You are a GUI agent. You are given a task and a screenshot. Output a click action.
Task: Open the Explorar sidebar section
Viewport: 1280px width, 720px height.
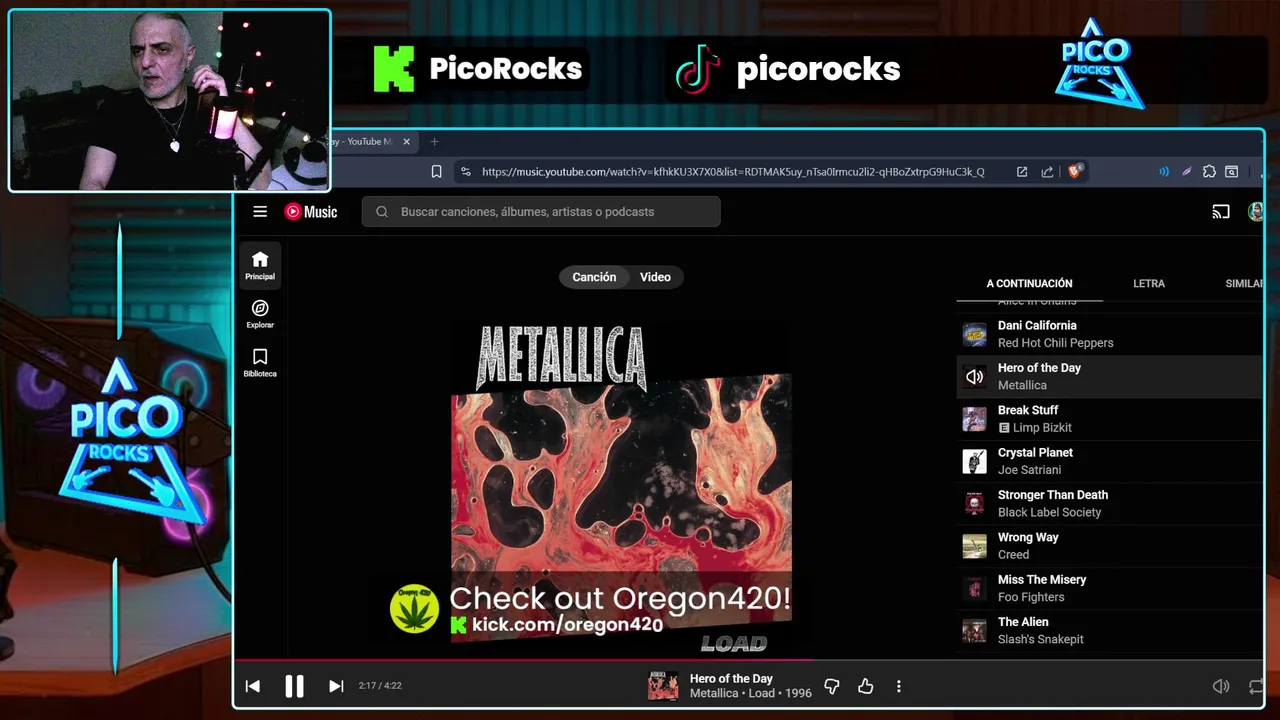(260, 314)
